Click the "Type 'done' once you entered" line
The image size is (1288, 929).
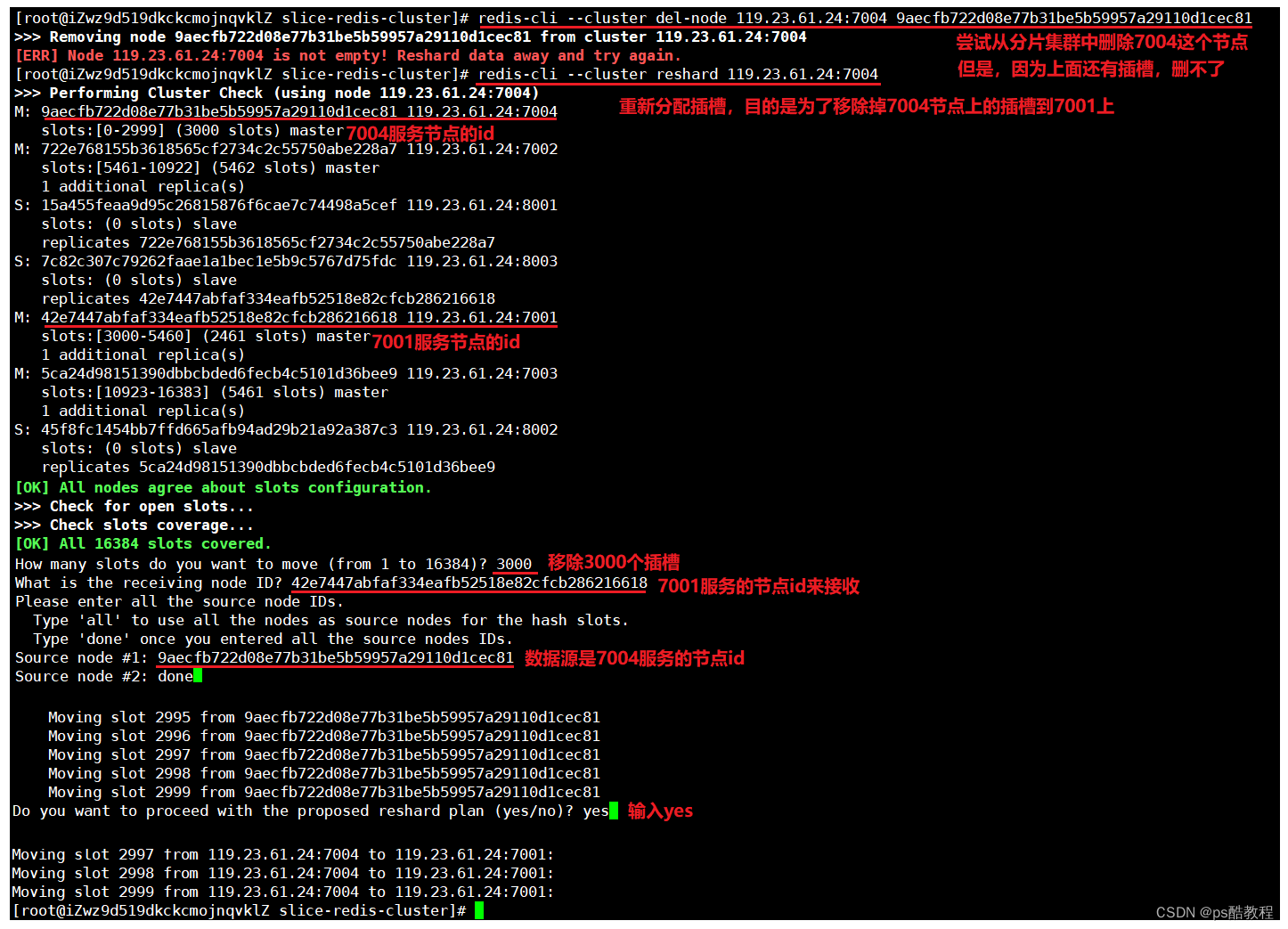[x=273, y=639]
